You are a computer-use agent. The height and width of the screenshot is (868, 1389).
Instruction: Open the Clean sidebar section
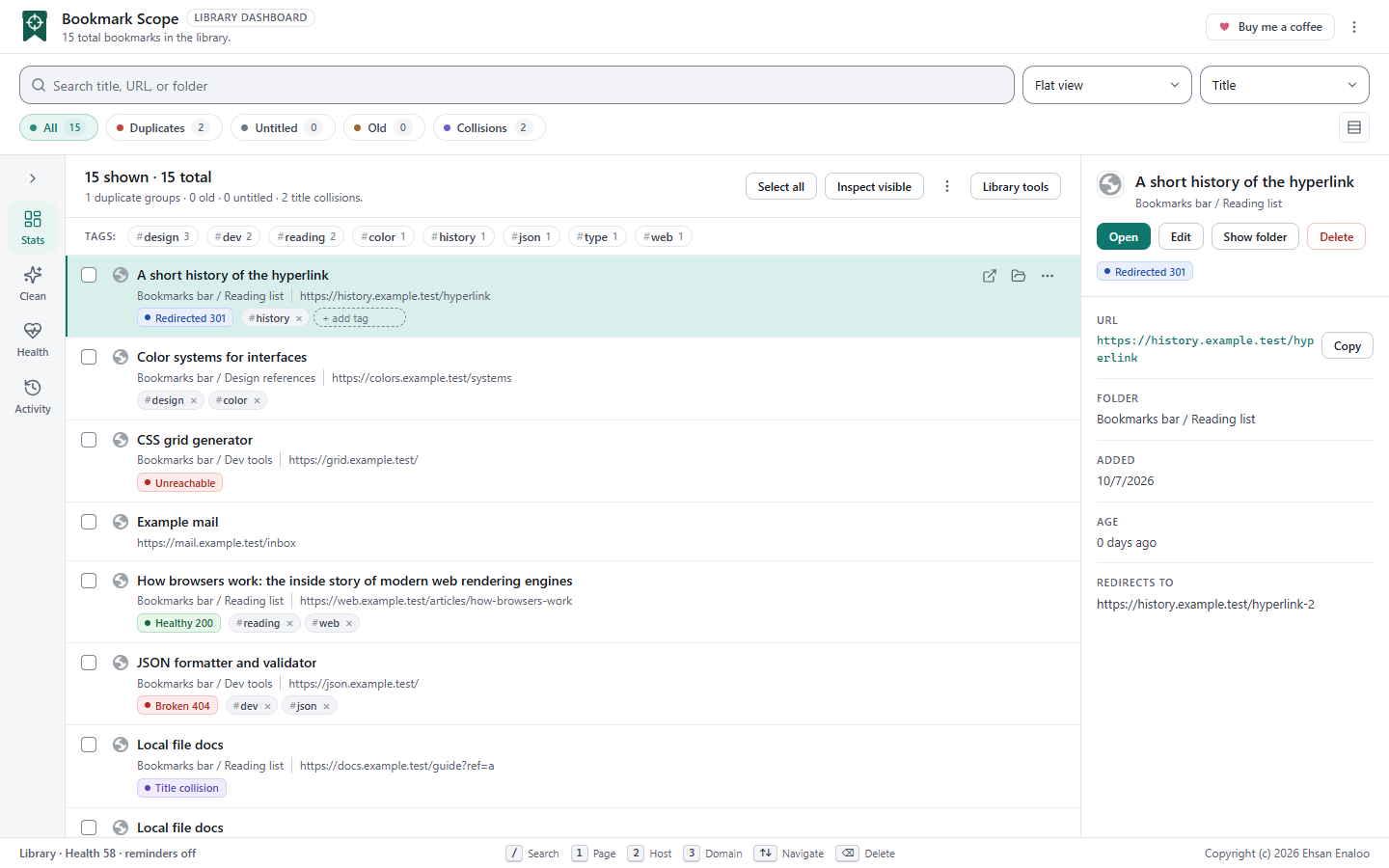coord(33,284)
